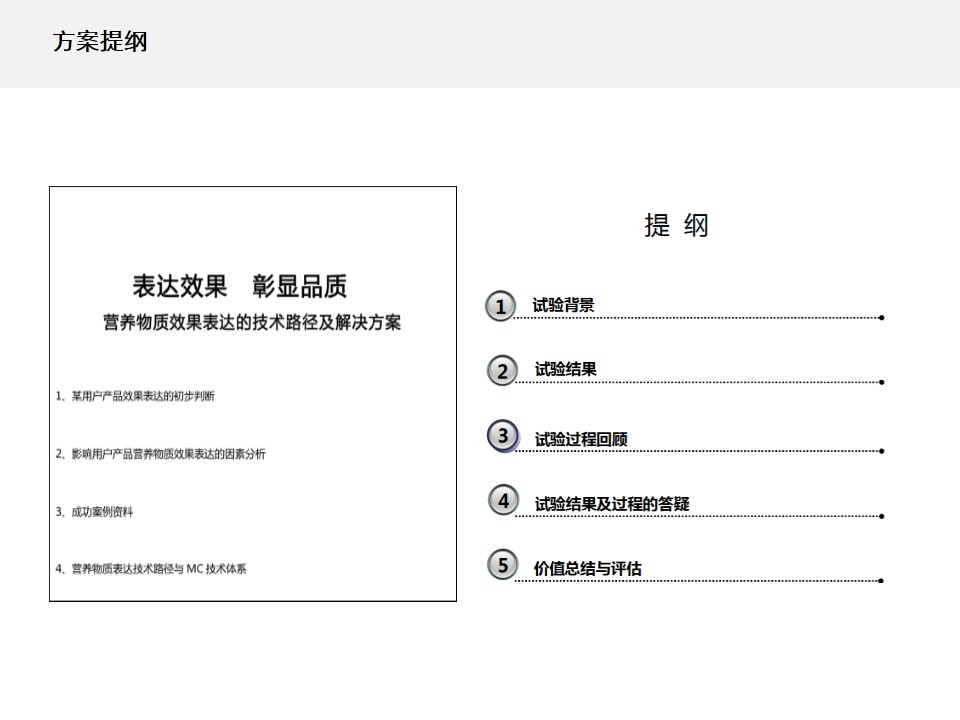Open the 试验结果 outline item
Image resolution: width=960 pixels, height=720 pixels.
pos(565,370)
